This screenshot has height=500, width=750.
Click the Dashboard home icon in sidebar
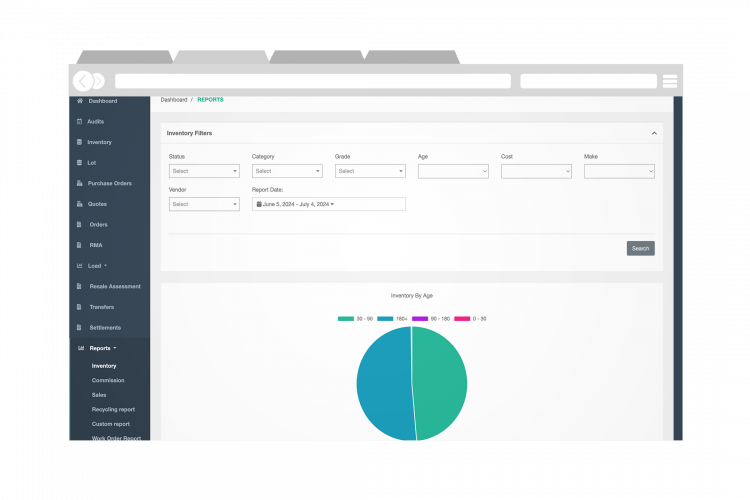pyautogui.click(x=80, y=101)
